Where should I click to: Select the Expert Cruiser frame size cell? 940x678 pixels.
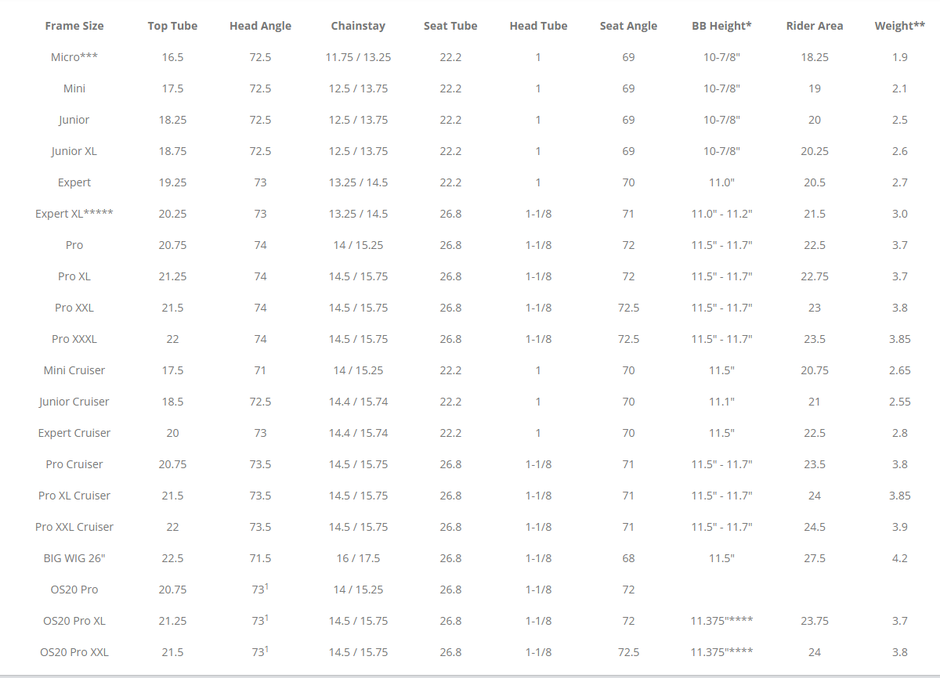tap(74, 433)
